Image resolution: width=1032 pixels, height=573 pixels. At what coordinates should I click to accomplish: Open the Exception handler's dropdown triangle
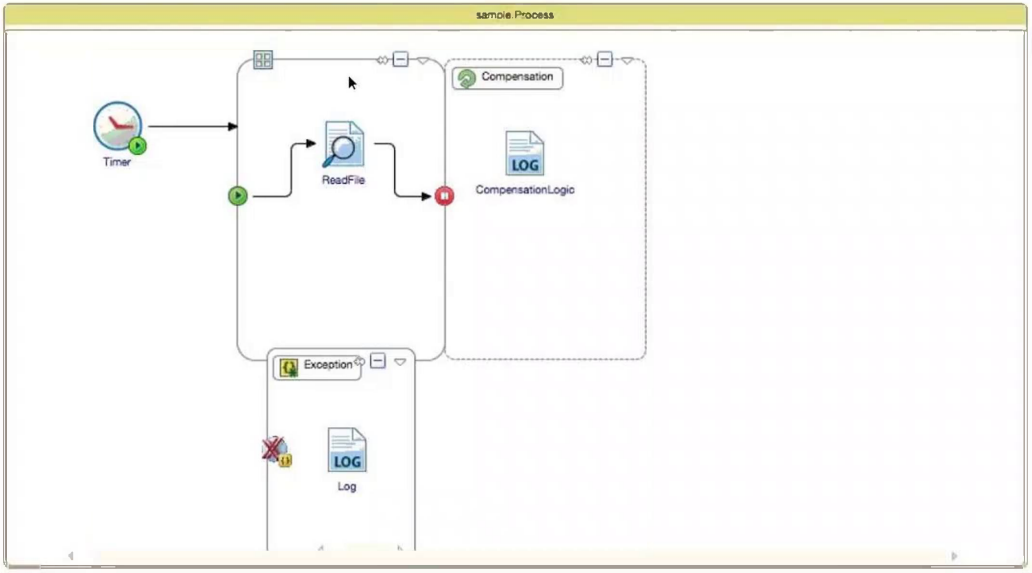pos(400,362)
